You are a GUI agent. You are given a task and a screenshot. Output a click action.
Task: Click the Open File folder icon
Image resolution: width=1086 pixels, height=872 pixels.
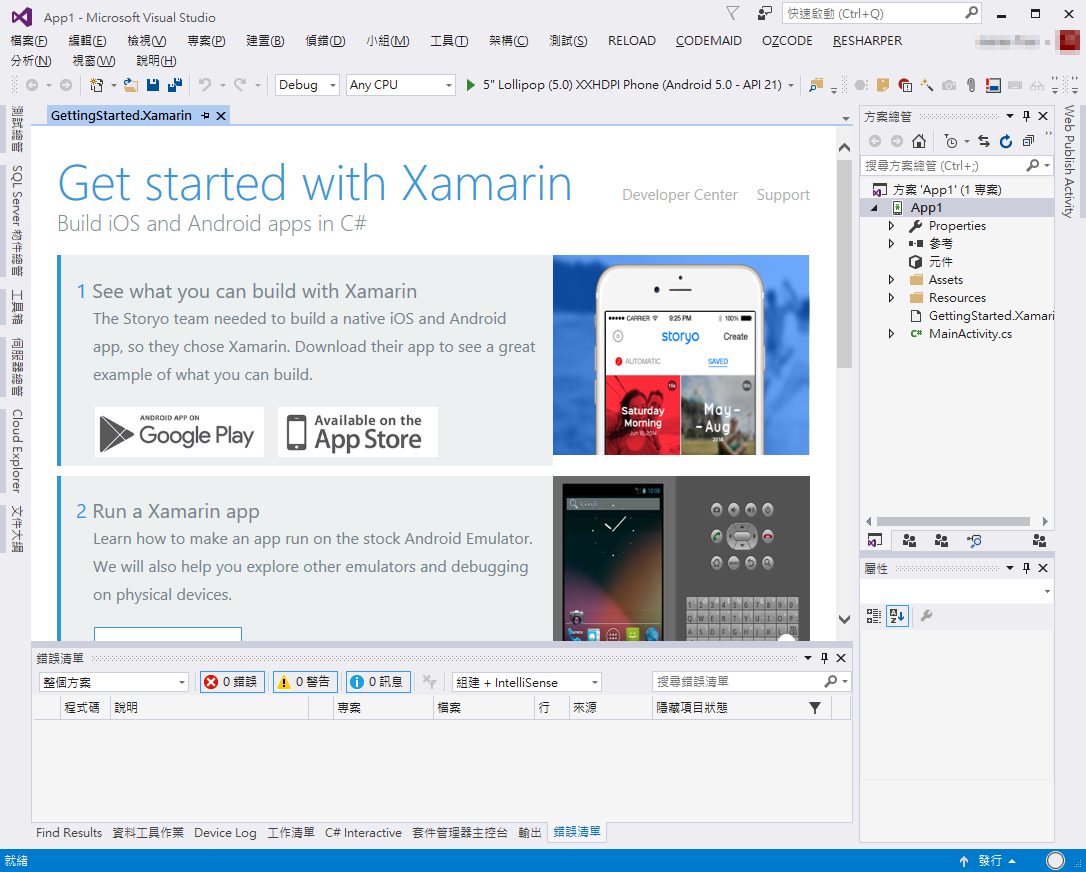tap(131, 85)
